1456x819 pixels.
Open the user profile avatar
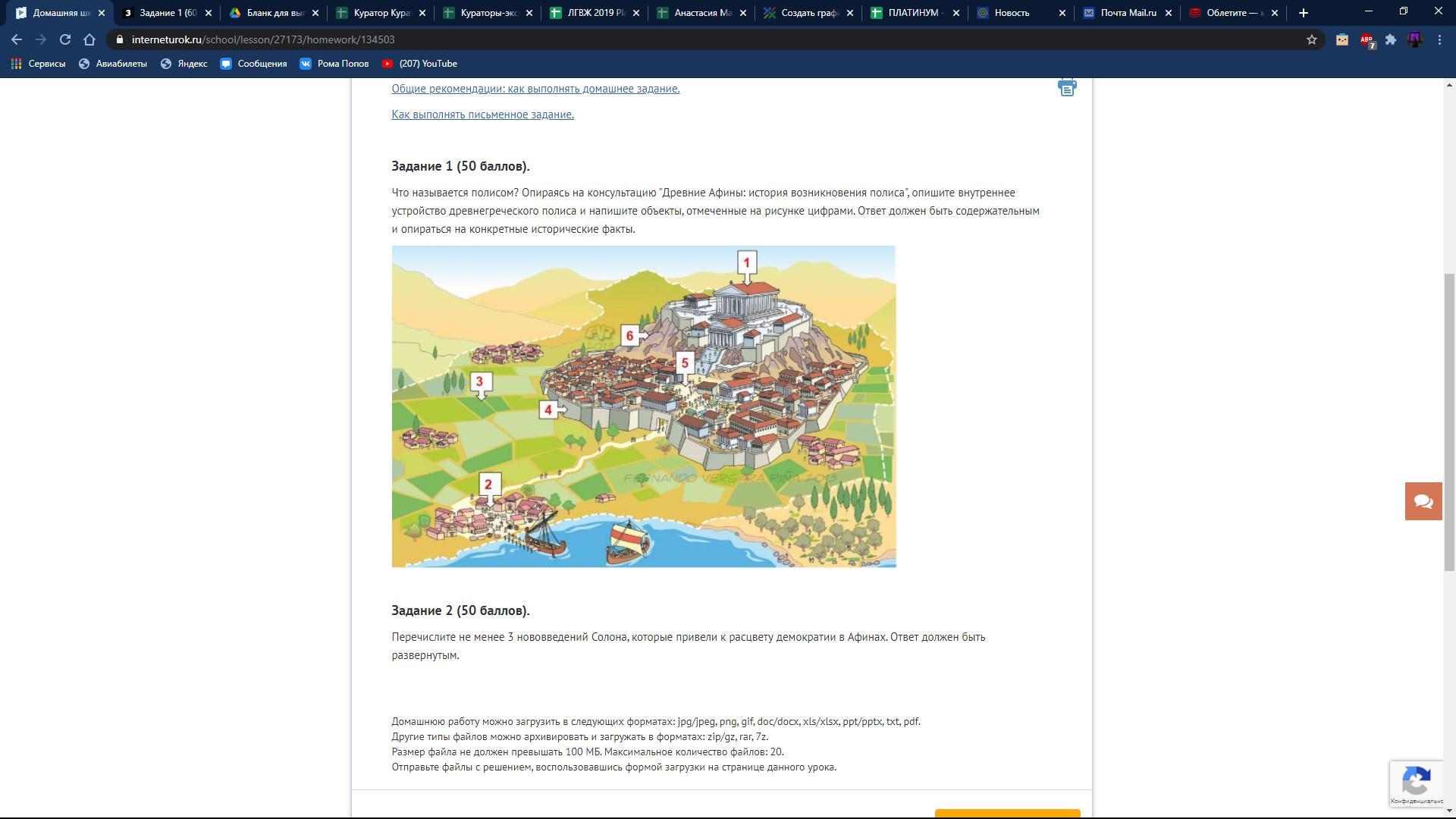pos(1414,39)
